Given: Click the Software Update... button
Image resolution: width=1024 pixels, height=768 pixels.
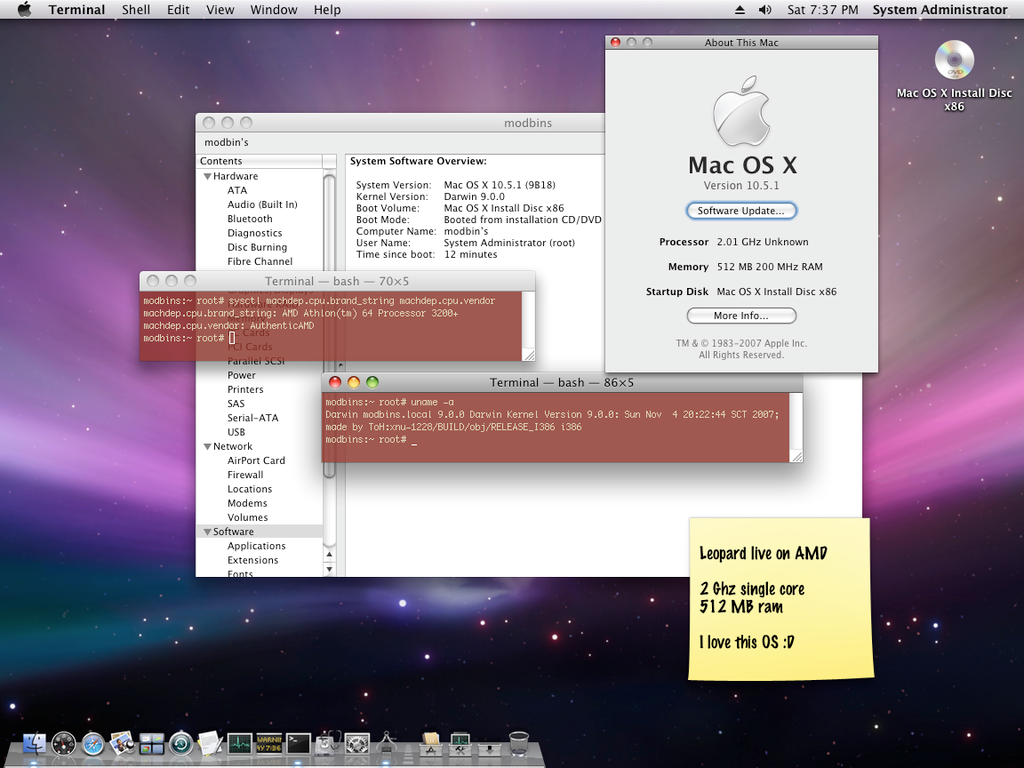Looking at the screenshot, I should (x=741, y=211).
